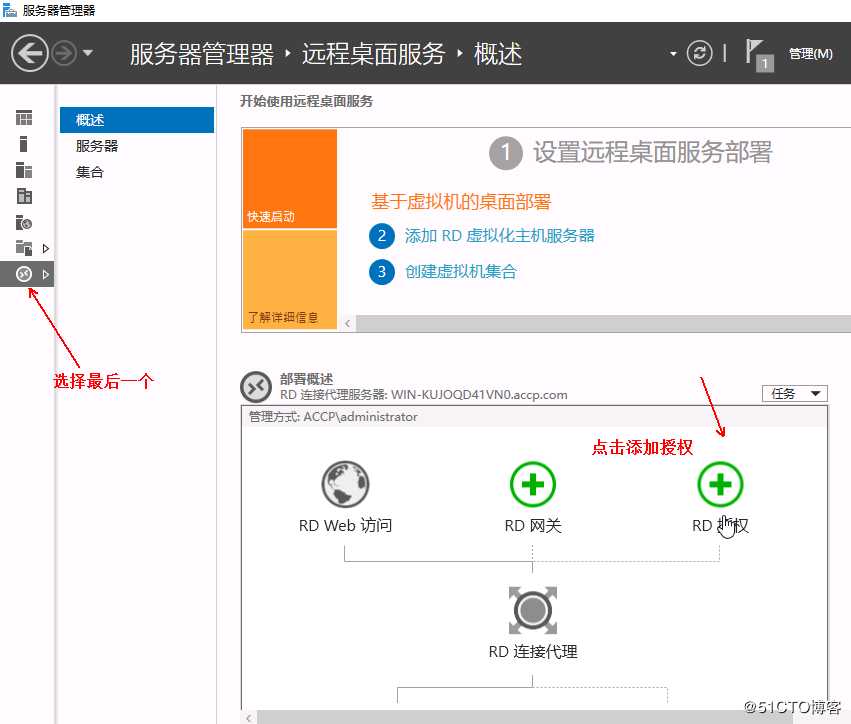Select the file and storage services icon

click(x=24, y=248)
